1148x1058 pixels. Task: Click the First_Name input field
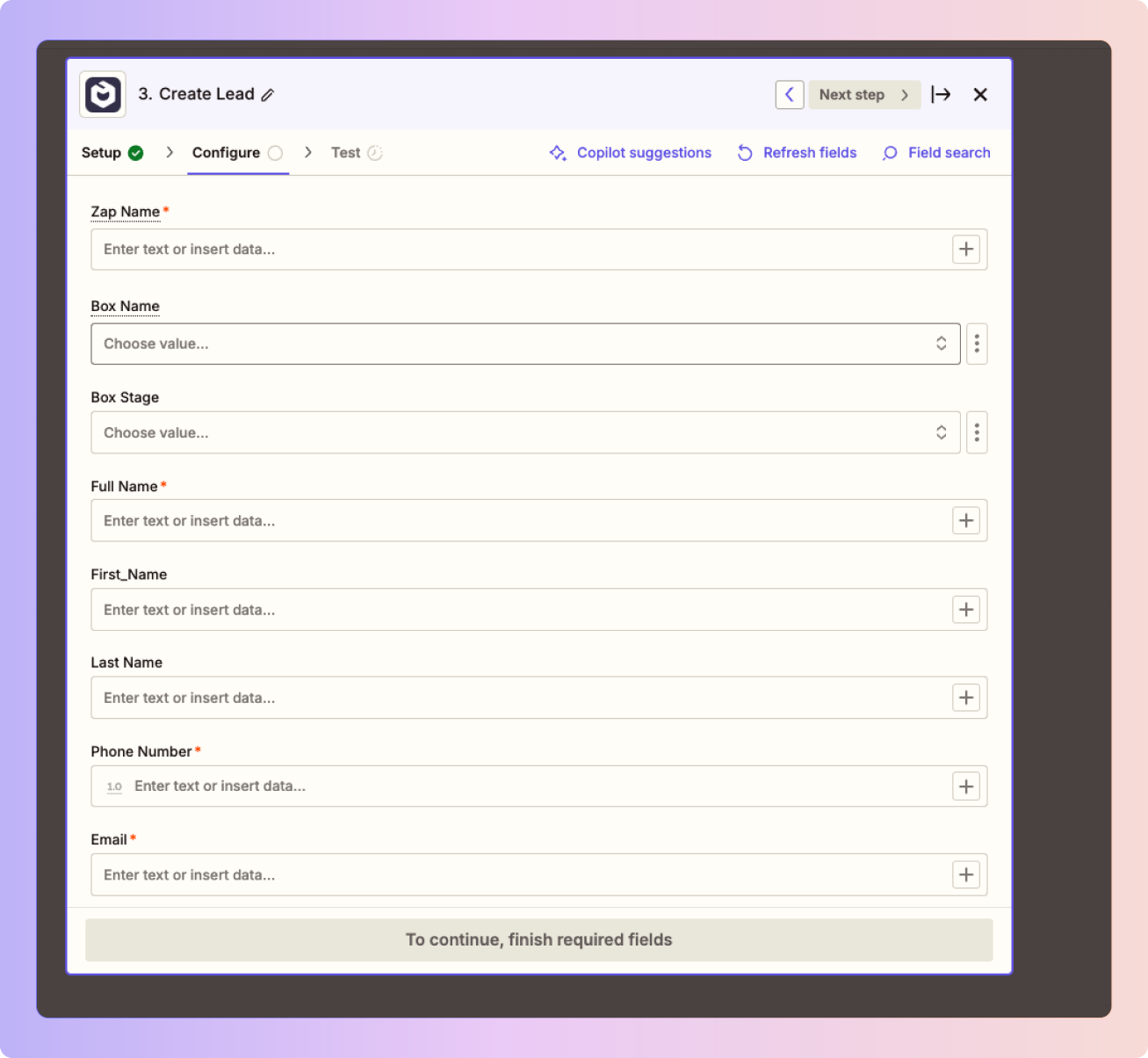pyautogui.click(x=539, y=610)
